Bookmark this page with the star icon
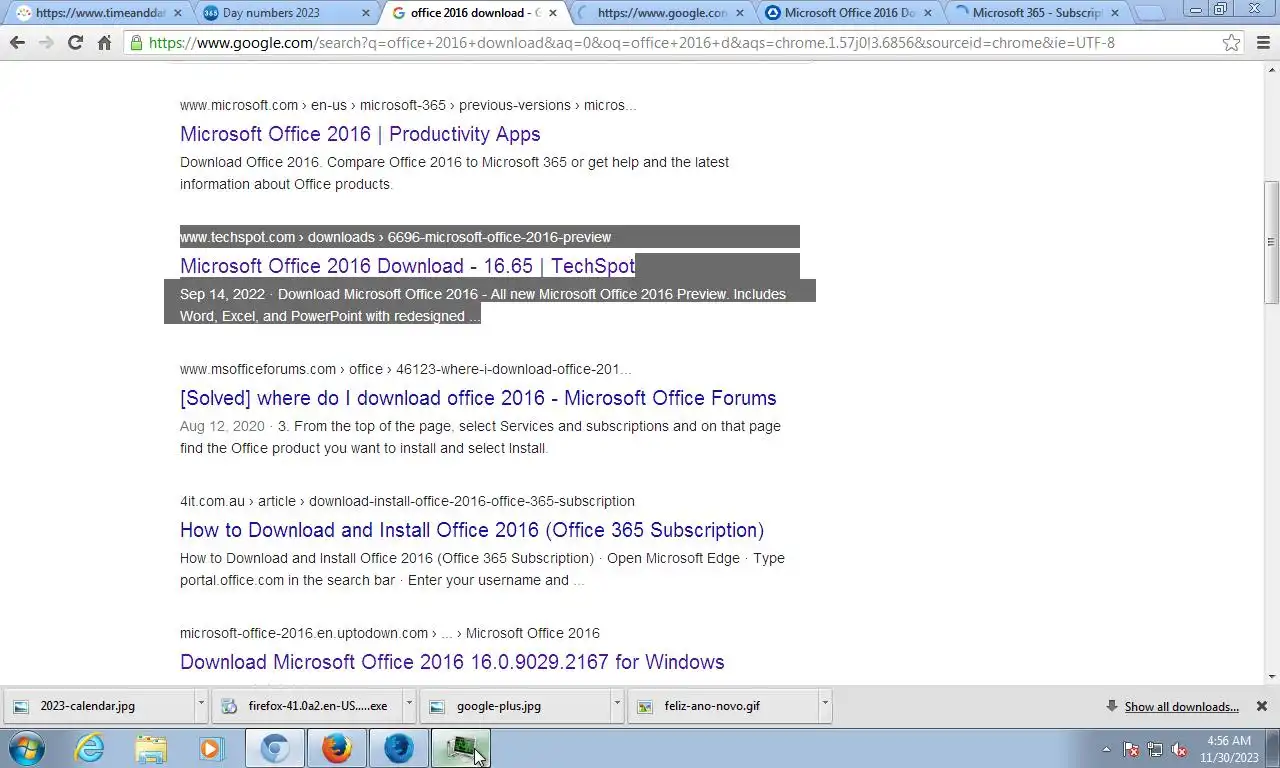The height and width of the screenshot is (768, 1280). tap(1232, 43)
